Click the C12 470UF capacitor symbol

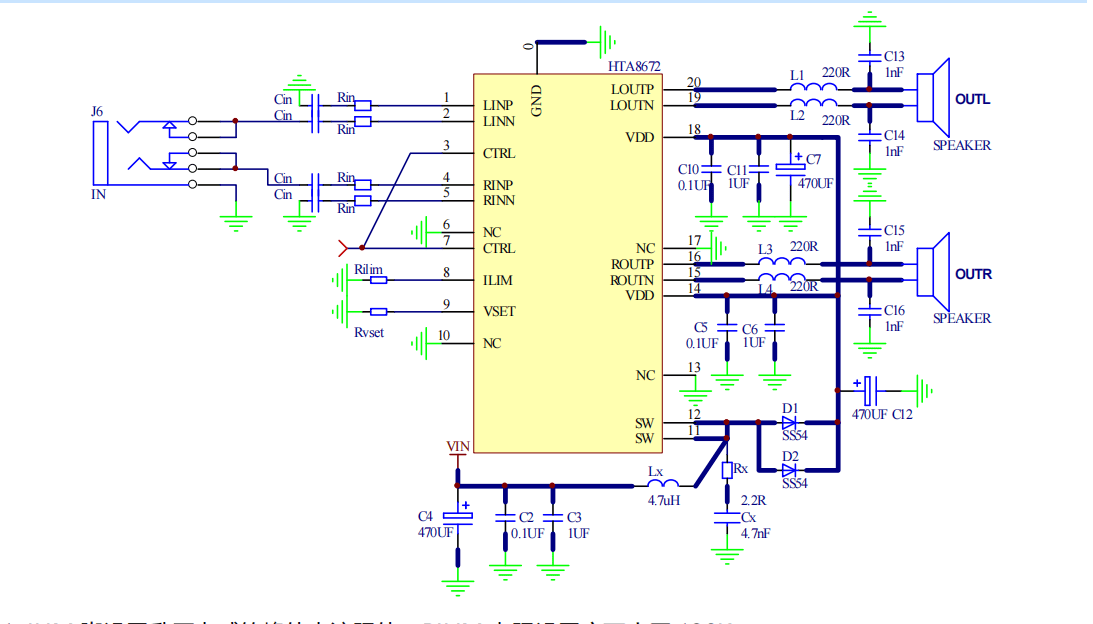pyautogui.click(x=868, y=390)
